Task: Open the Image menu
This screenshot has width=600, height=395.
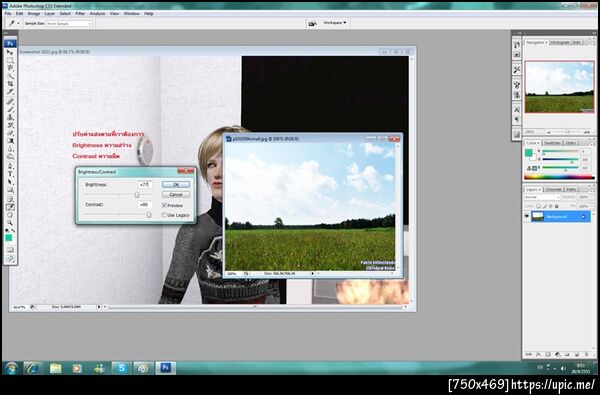Action: (x=34, y=13)
